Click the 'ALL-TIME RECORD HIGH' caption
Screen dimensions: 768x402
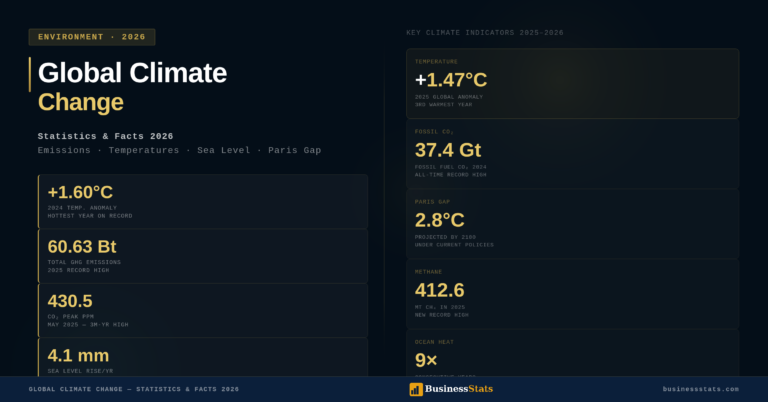pyautogui.click(x=451, y=175)
